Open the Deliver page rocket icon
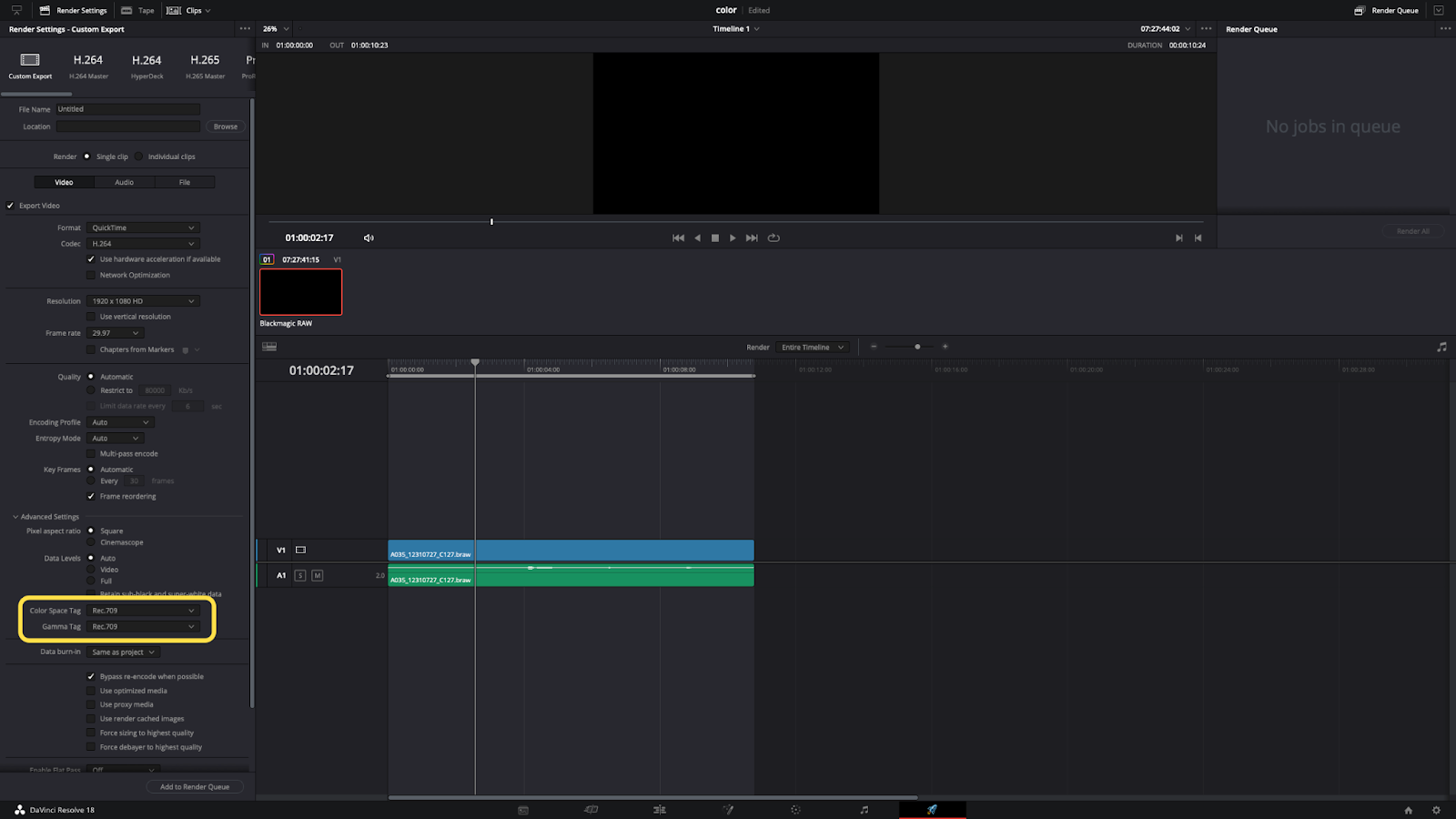The width and height of the screenshot is (1456, 819). [932, 810]
